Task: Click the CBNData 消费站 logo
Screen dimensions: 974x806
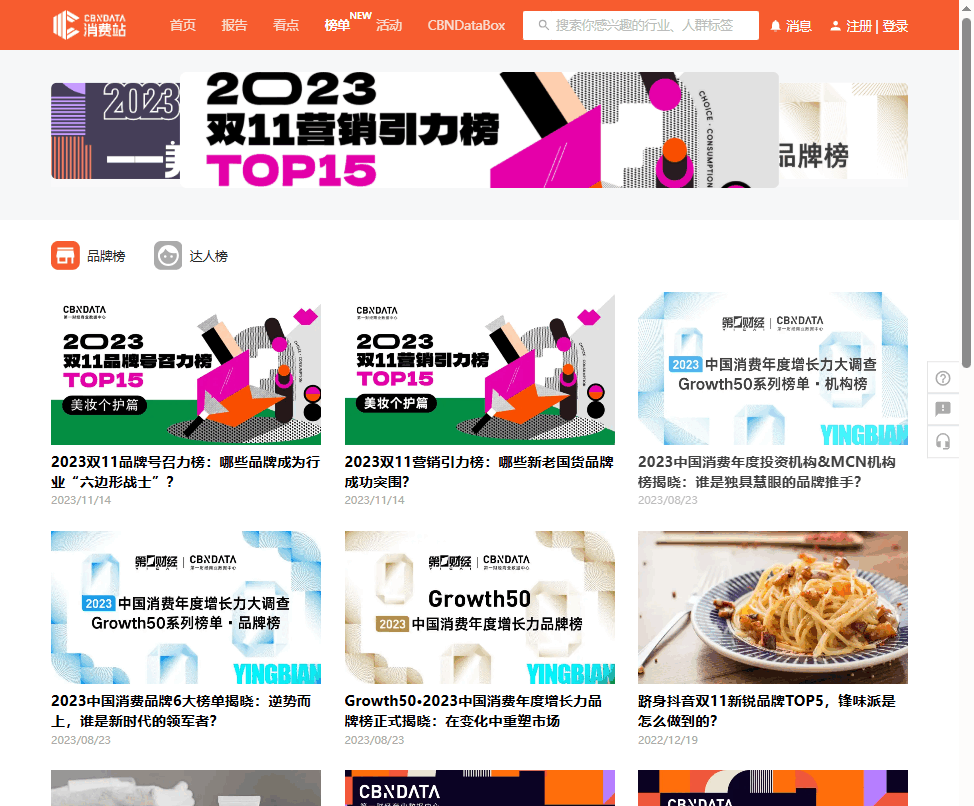Action: 89,25
